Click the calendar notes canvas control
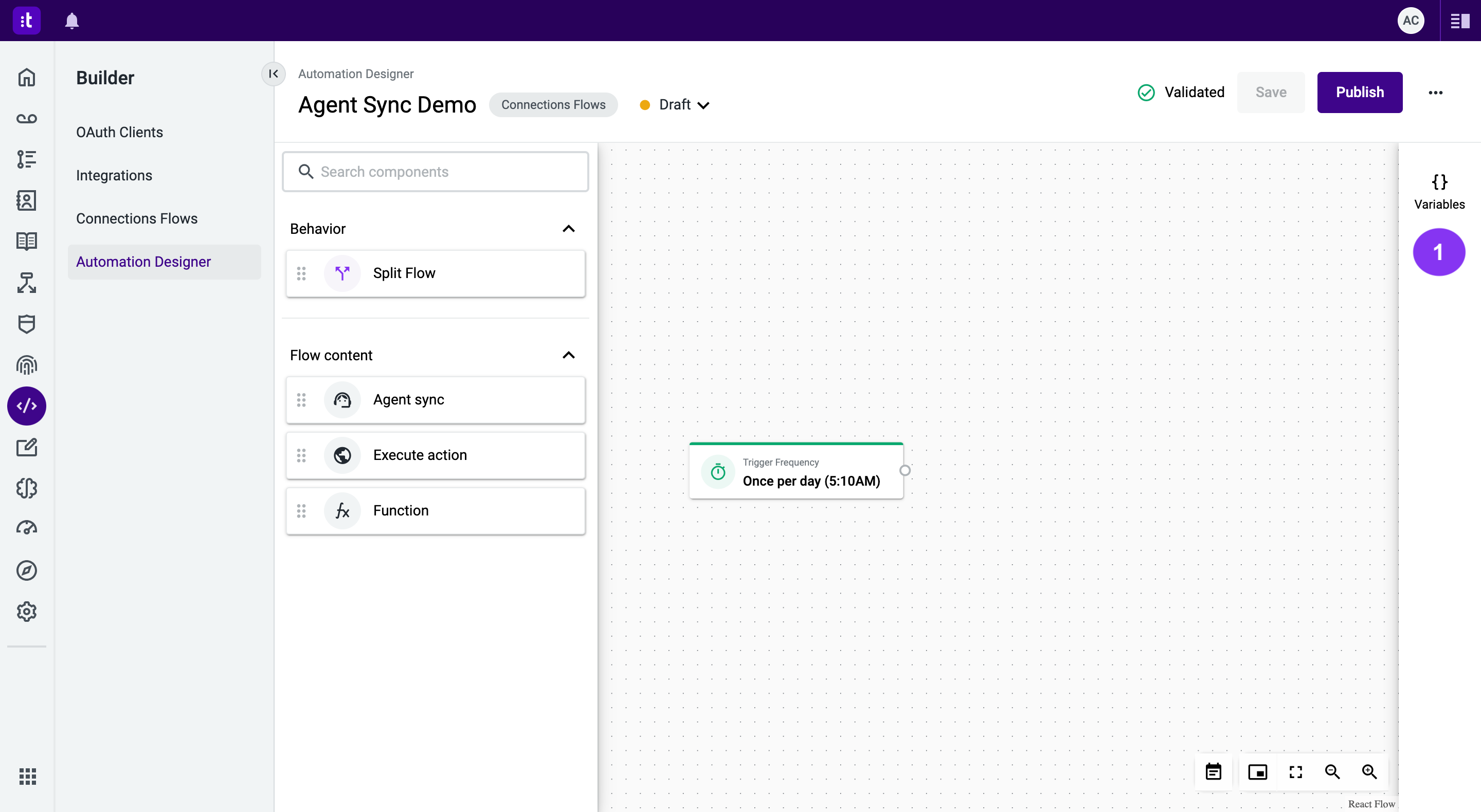 [1214, 772]
